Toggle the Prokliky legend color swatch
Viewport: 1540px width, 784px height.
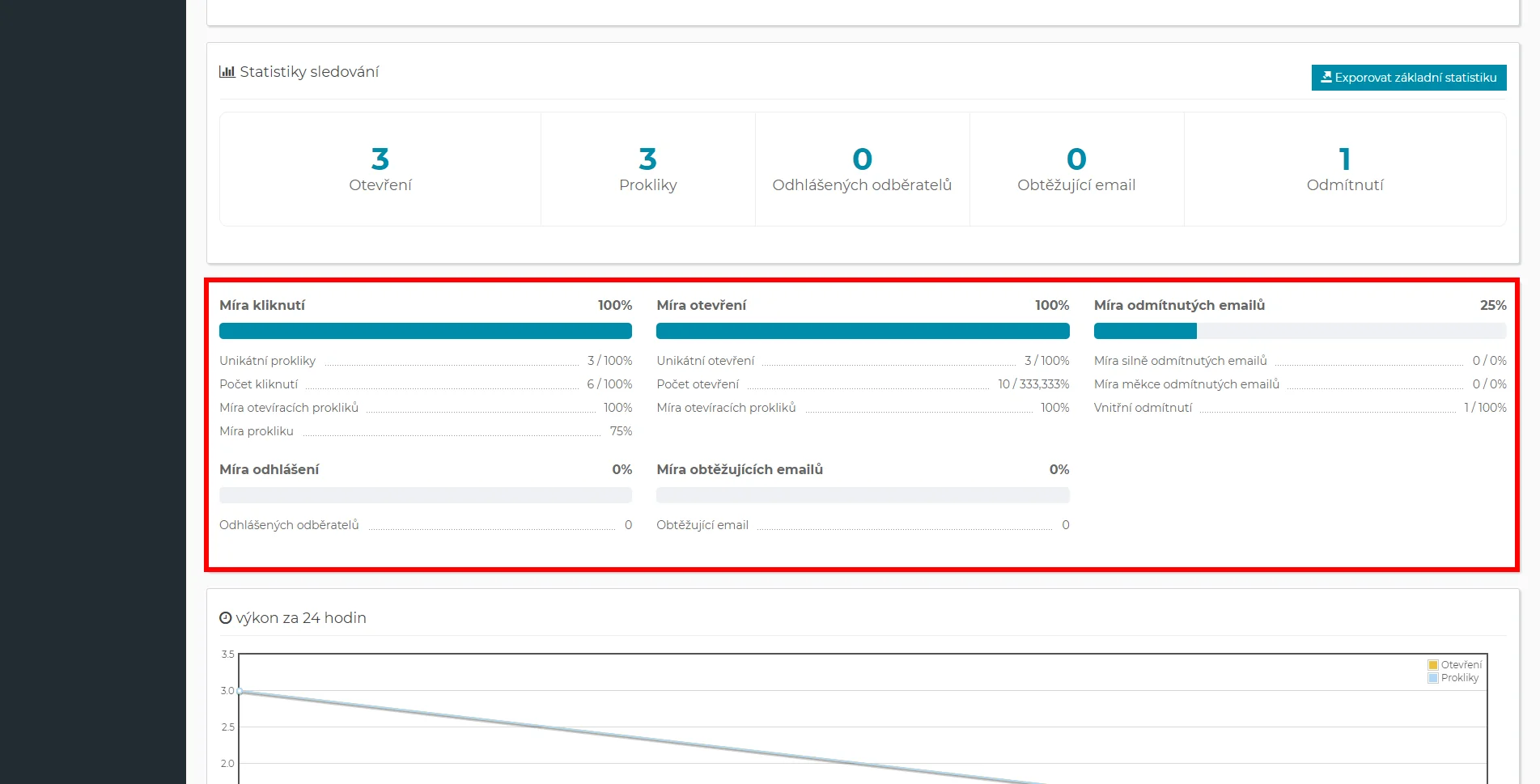(x=1433, y=678)
